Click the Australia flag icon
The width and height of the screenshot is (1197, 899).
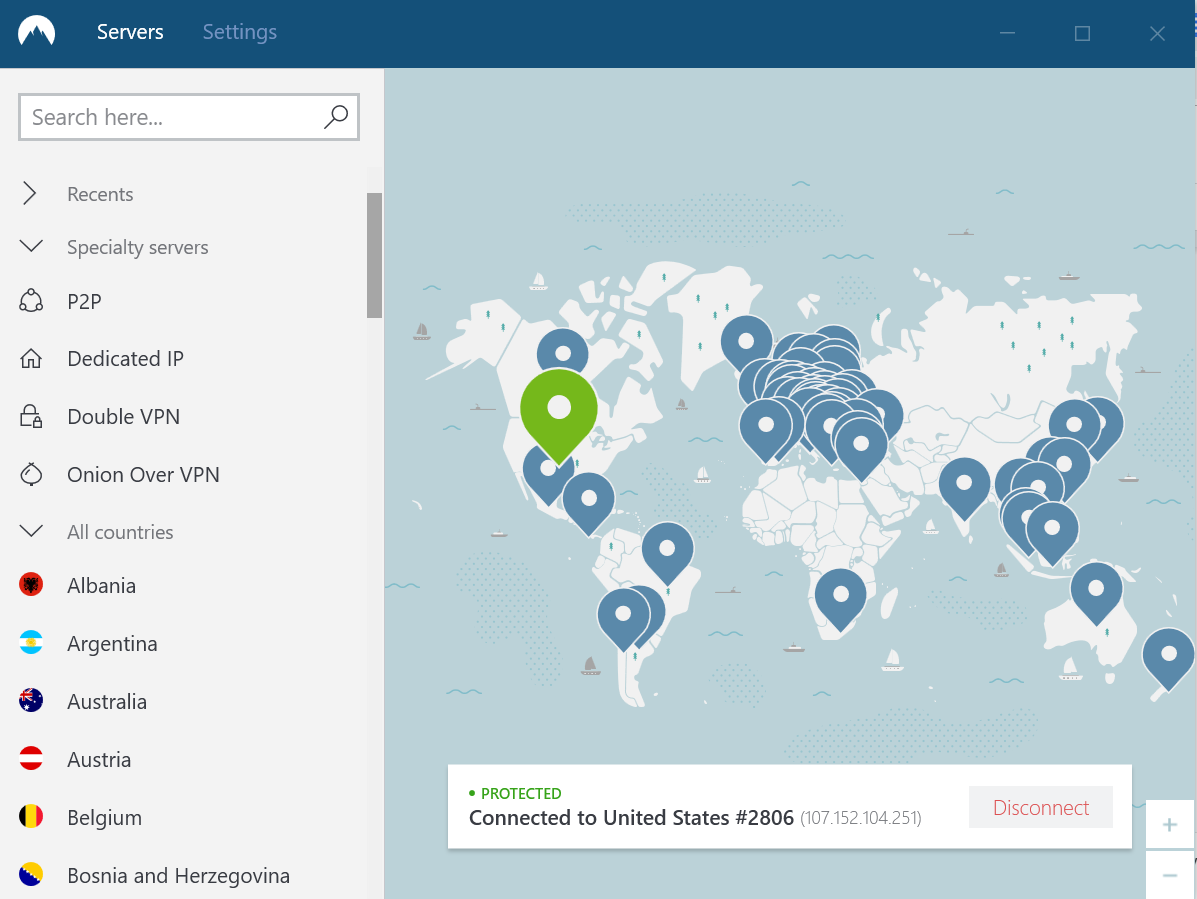pyautogui.click(x=31, y=701)
